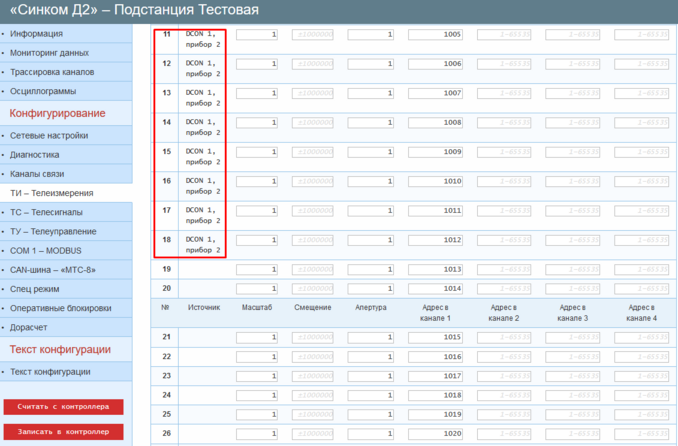The height and width of the screenshot is (446, 678).
Task: Open Каналы связи settings
Action: pyautogui.click(x=38, y=174)
